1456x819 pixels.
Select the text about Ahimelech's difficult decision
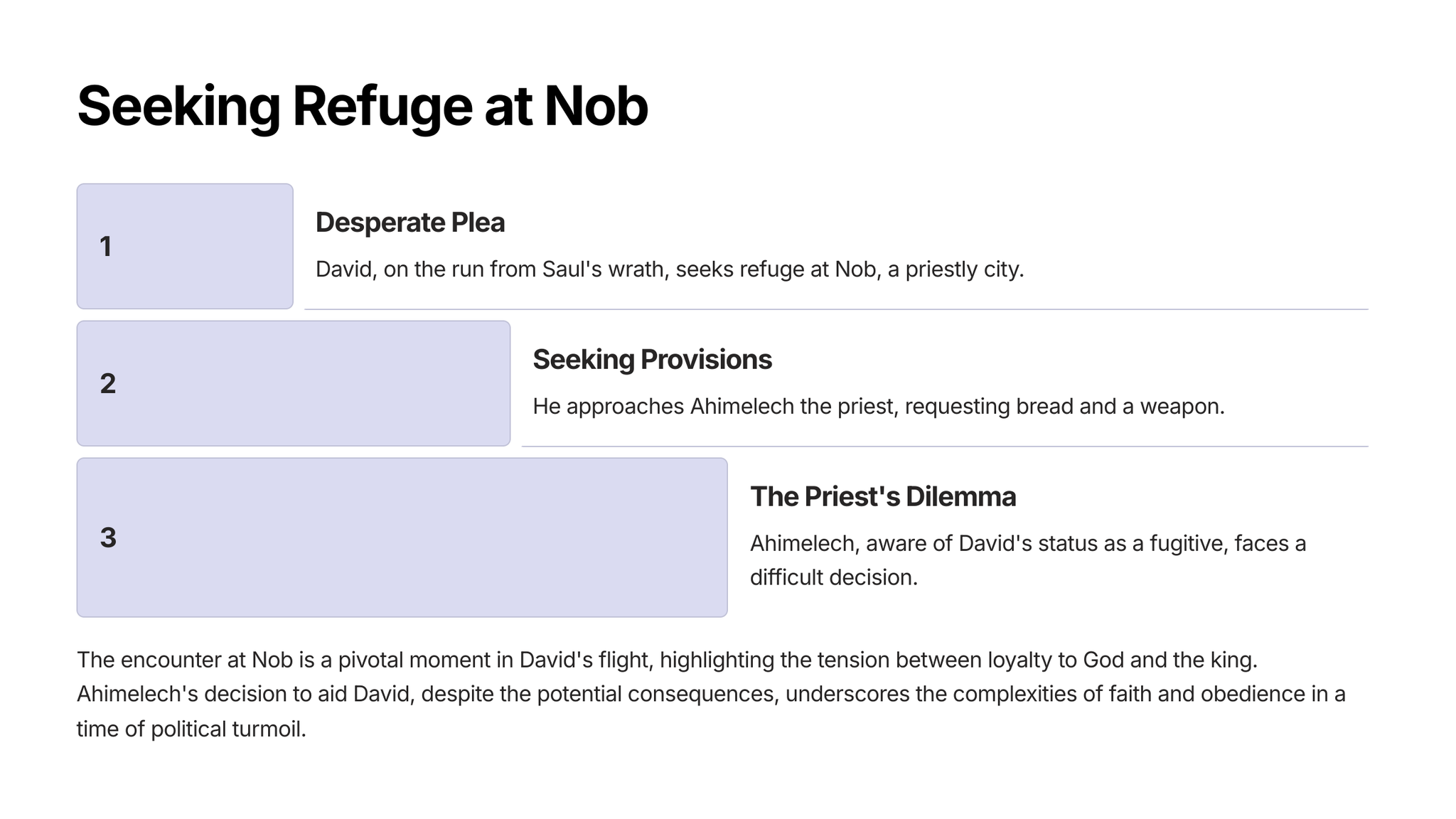1027,560
